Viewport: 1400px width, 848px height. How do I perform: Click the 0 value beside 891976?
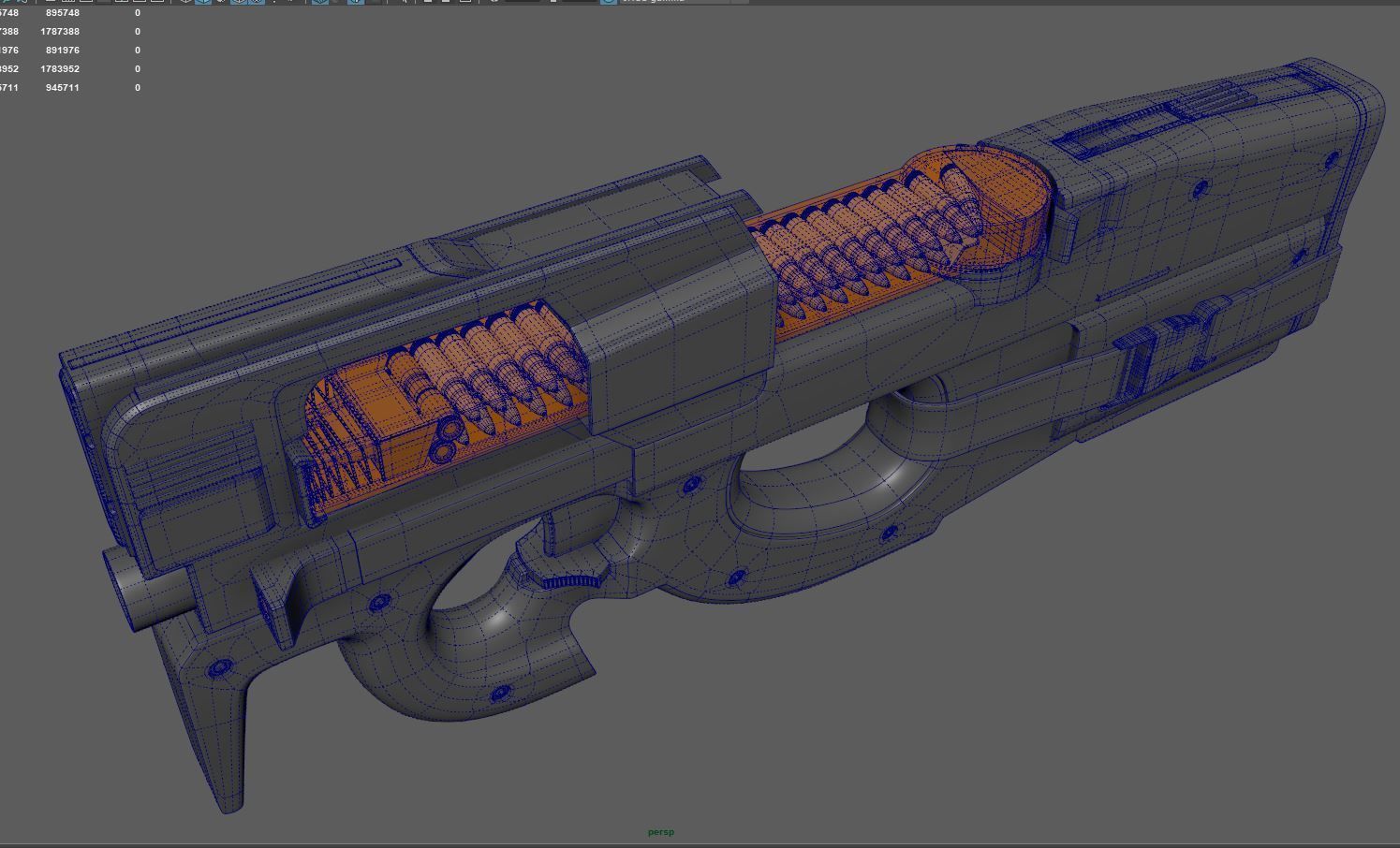coord(138,51)
